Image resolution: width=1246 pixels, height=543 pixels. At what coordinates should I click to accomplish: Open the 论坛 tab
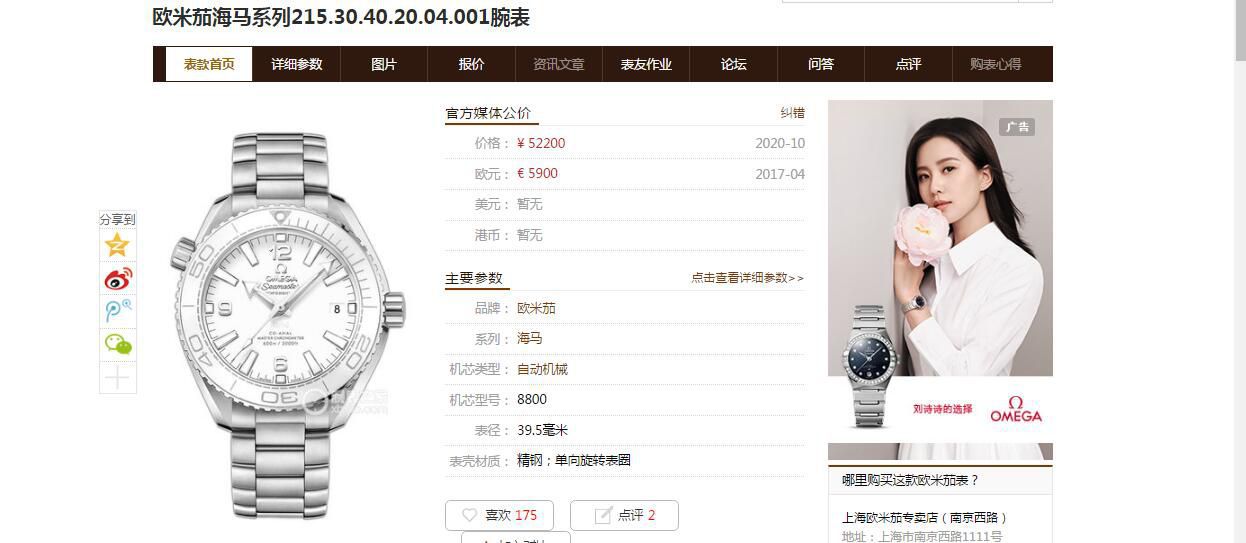point(734,64)
